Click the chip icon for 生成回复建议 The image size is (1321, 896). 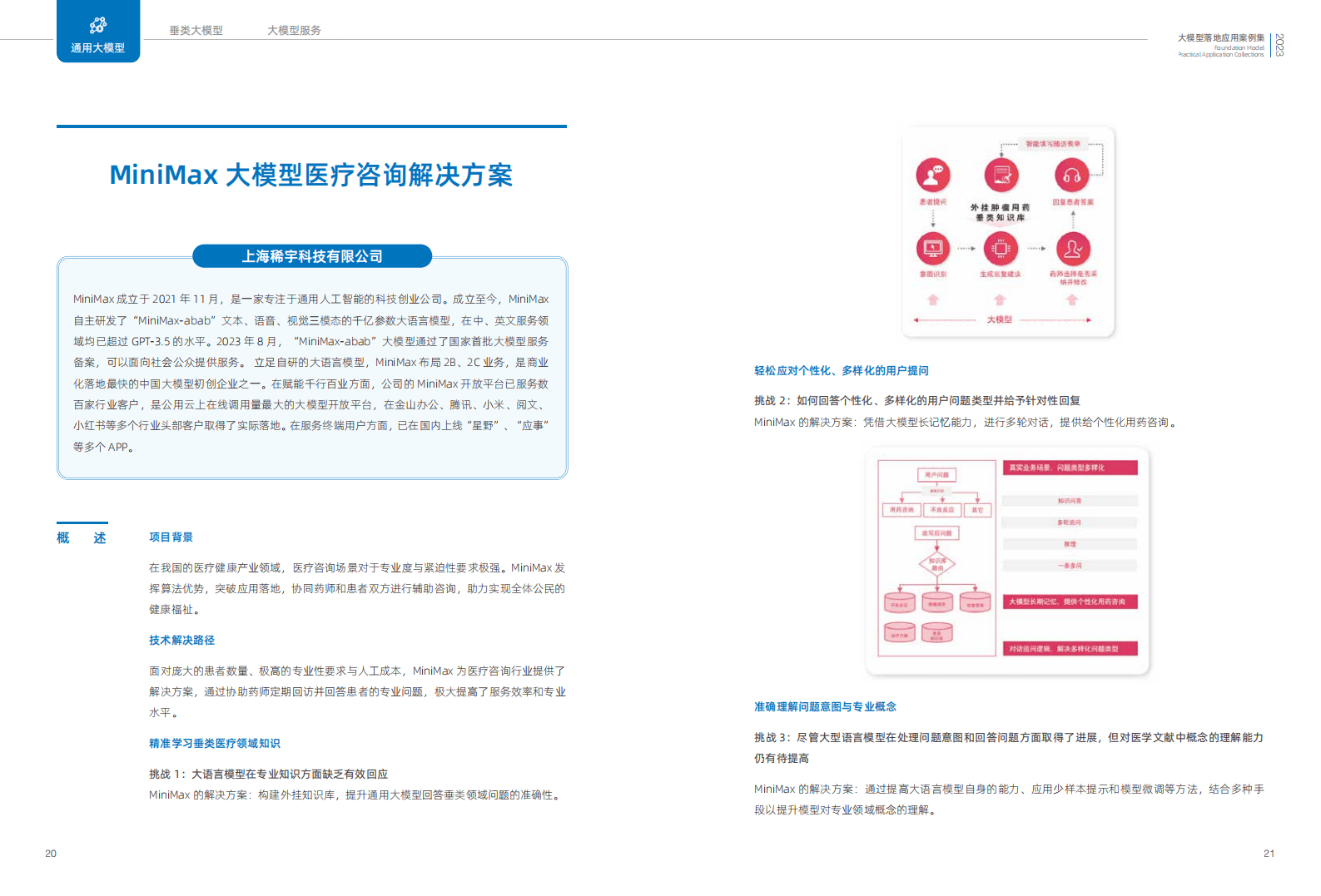pyautogui.click(x=1001, y=248)
